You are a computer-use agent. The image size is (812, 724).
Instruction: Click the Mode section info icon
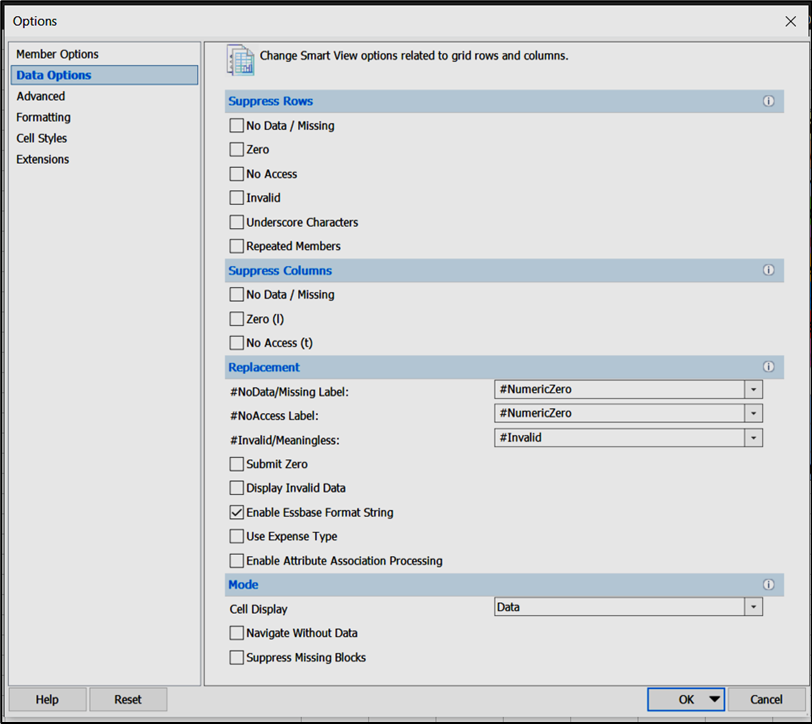(768, 585)
